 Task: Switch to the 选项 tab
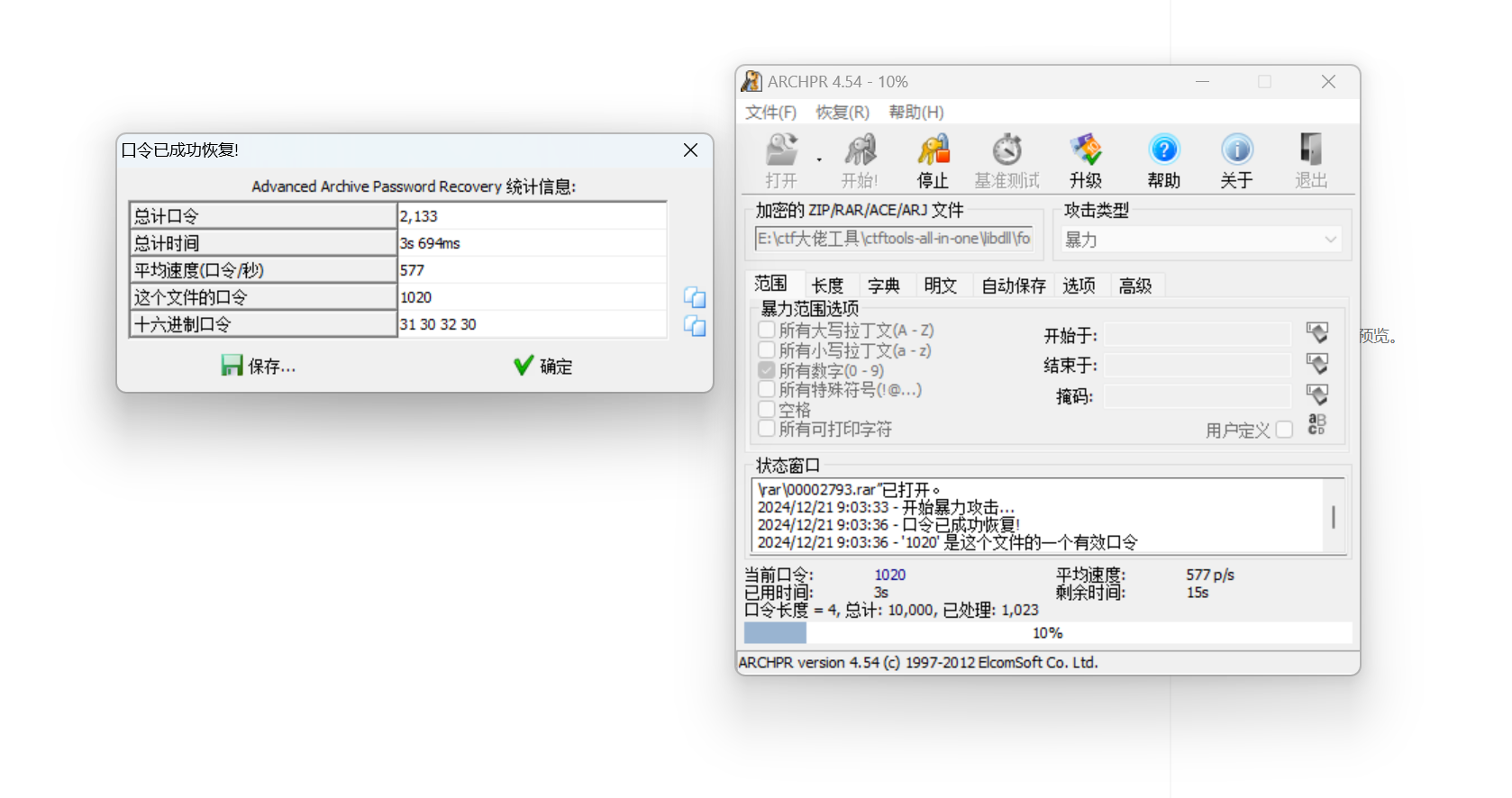pos(1079,286)
